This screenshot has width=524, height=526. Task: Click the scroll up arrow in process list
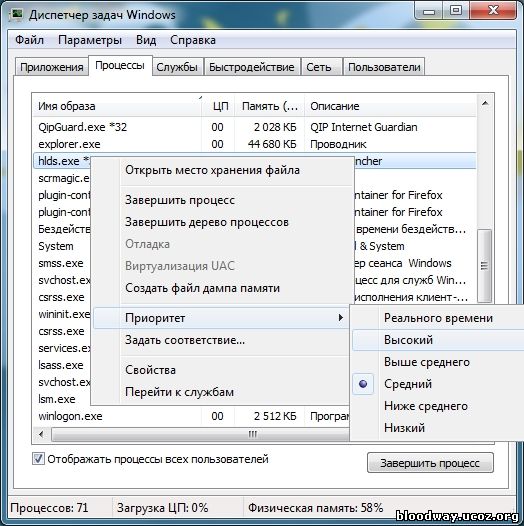point(485,103)
